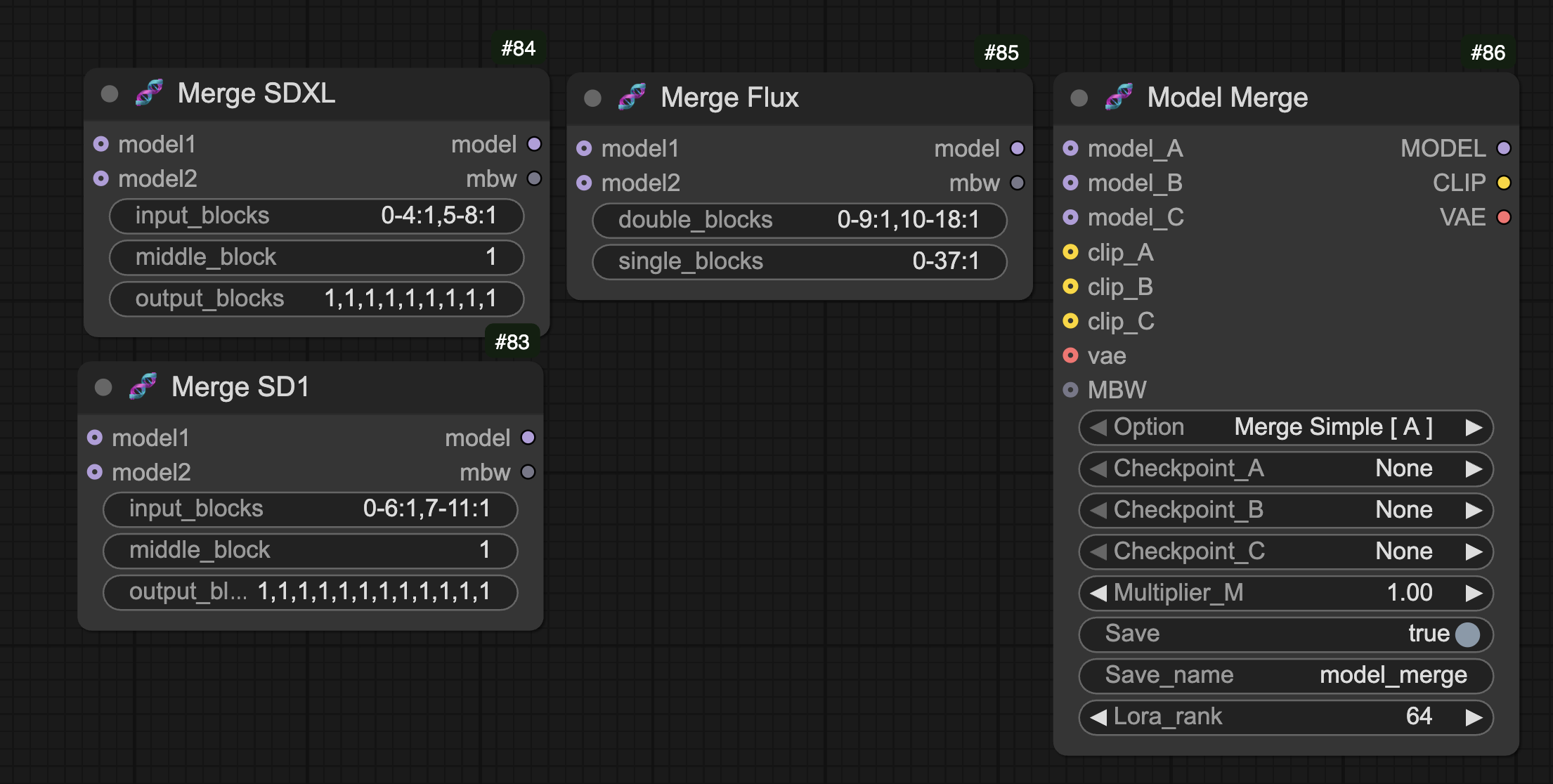The width and height of the screenshot is (1553, 784).
Task: Edit middle_block field on Merge SDXL
Action: tap(316, 257)
